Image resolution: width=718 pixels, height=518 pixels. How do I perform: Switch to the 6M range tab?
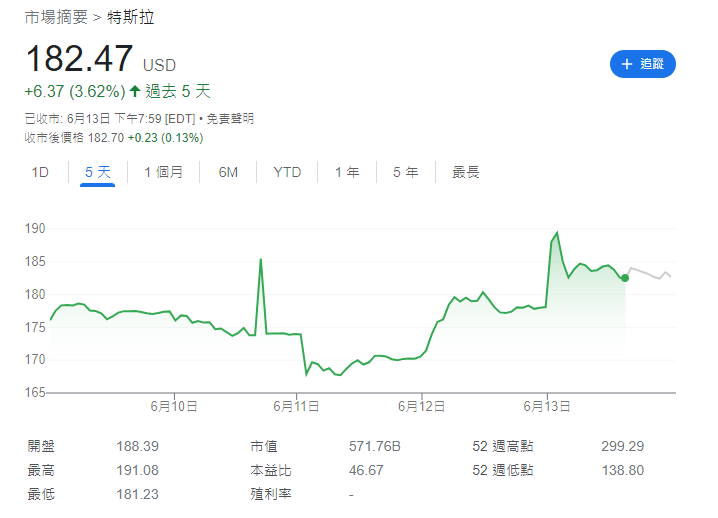pos(228,172)
